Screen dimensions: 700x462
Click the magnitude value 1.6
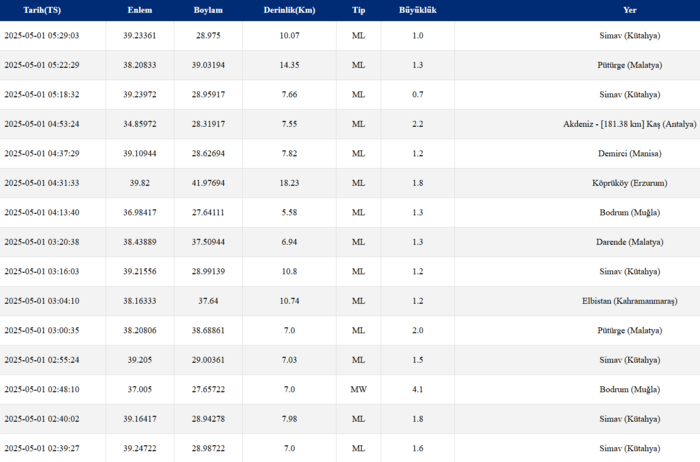click(418, 448)
